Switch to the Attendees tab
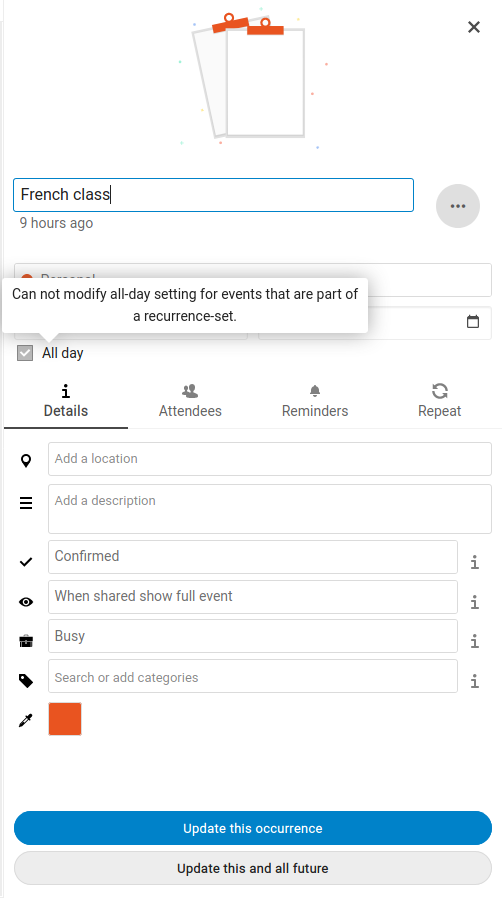 tap(190, 401)
